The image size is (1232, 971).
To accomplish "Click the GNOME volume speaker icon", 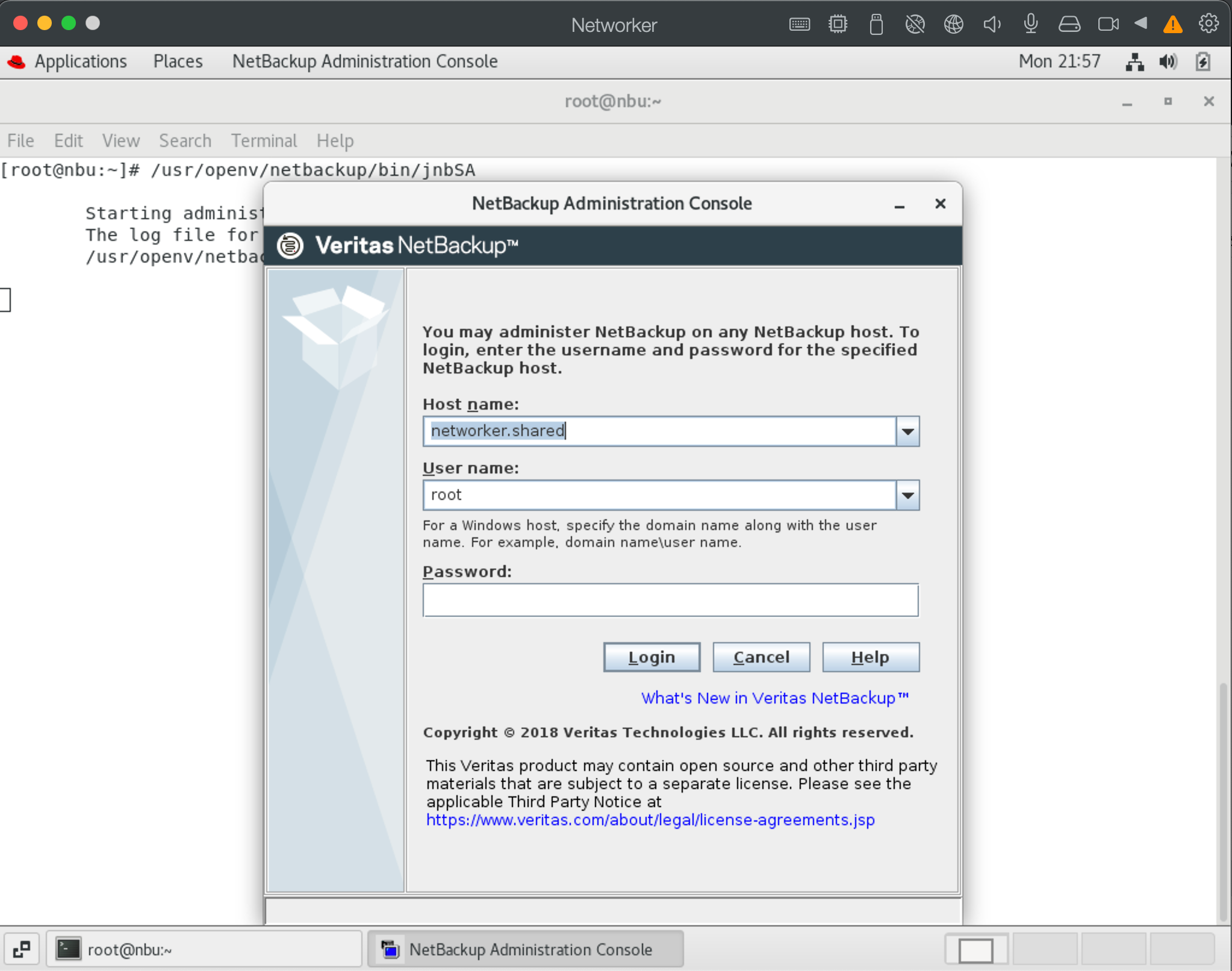I will [1168, 61].
